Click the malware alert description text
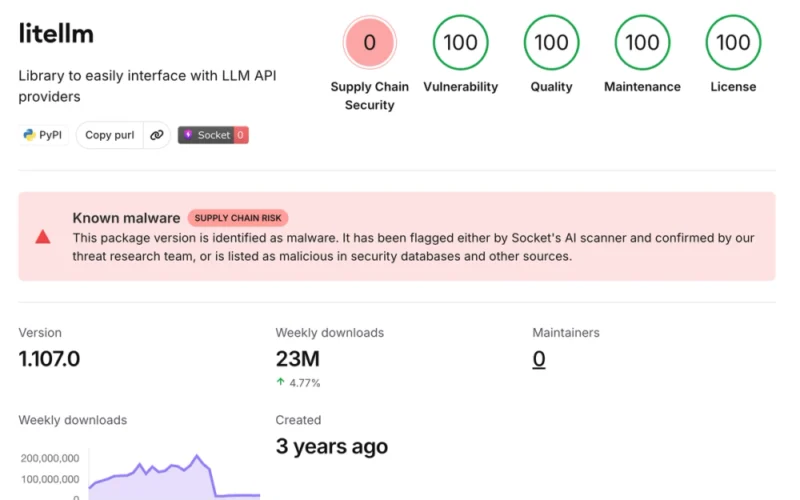This screenshot has height=500, width=800. (413, 247)
